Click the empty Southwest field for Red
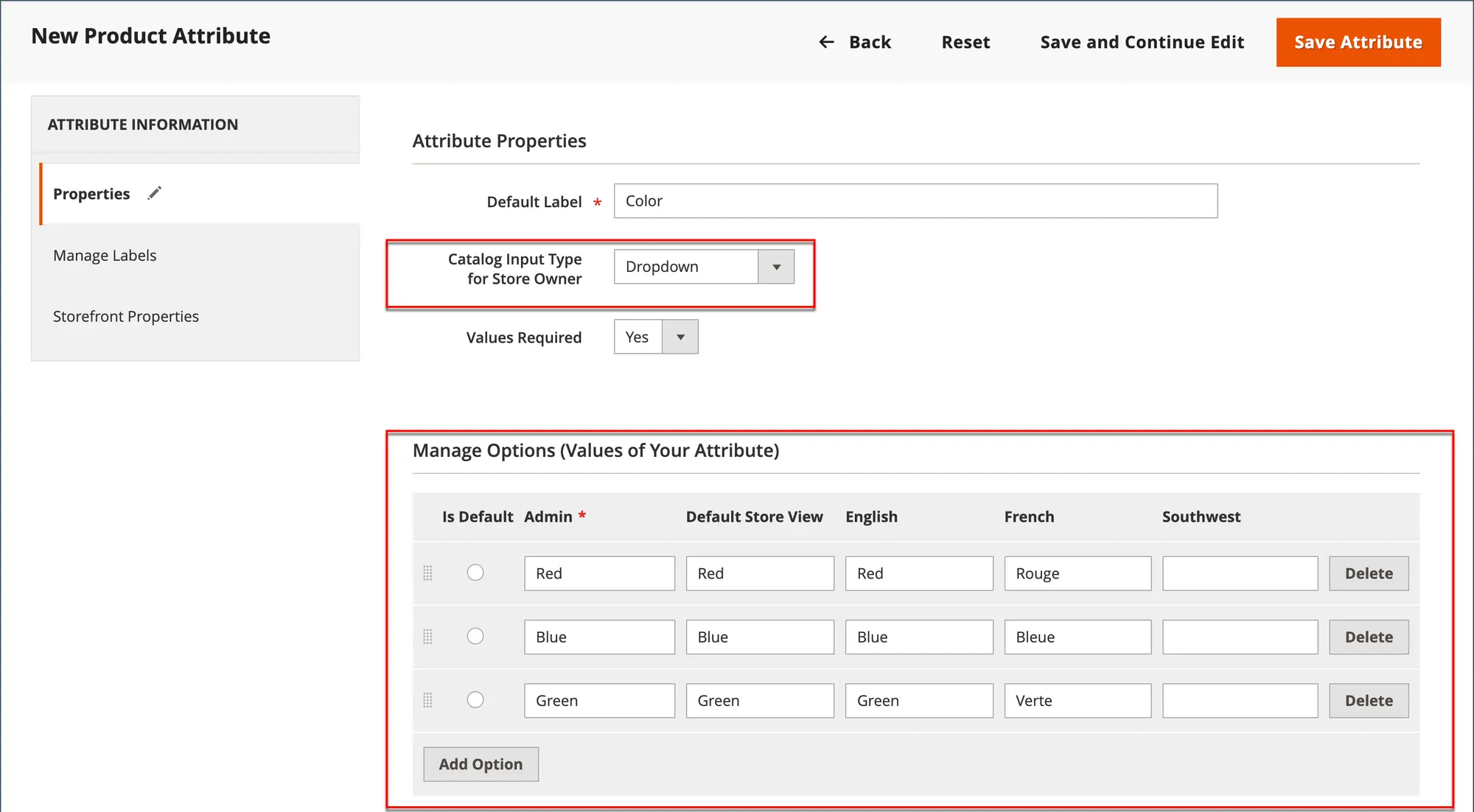 coord(1240,573)
